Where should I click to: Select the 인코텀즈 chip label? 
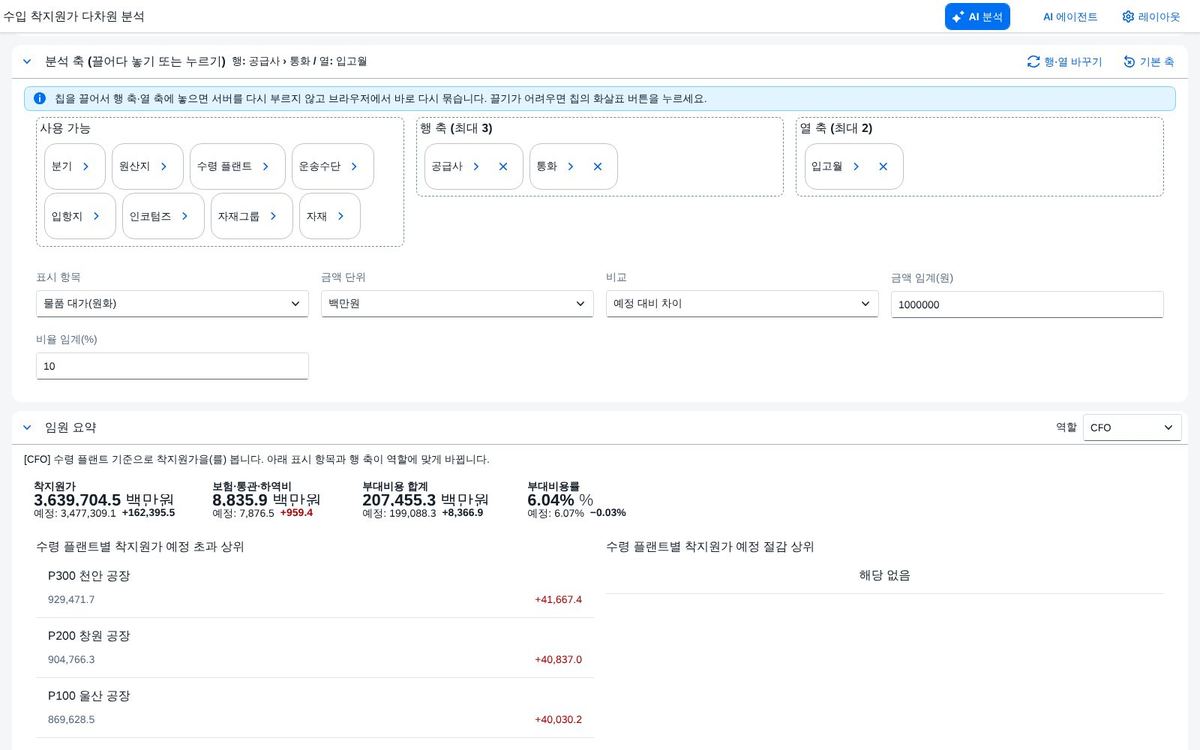(x=151, y=216)
